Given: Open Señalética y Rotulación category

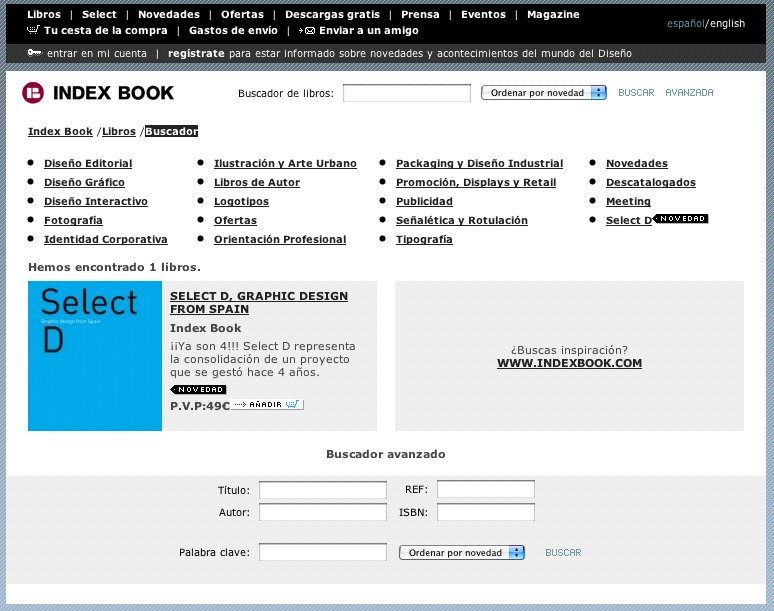Looking at the screenshot, I should pyautogui.click(x=462, y=220).
